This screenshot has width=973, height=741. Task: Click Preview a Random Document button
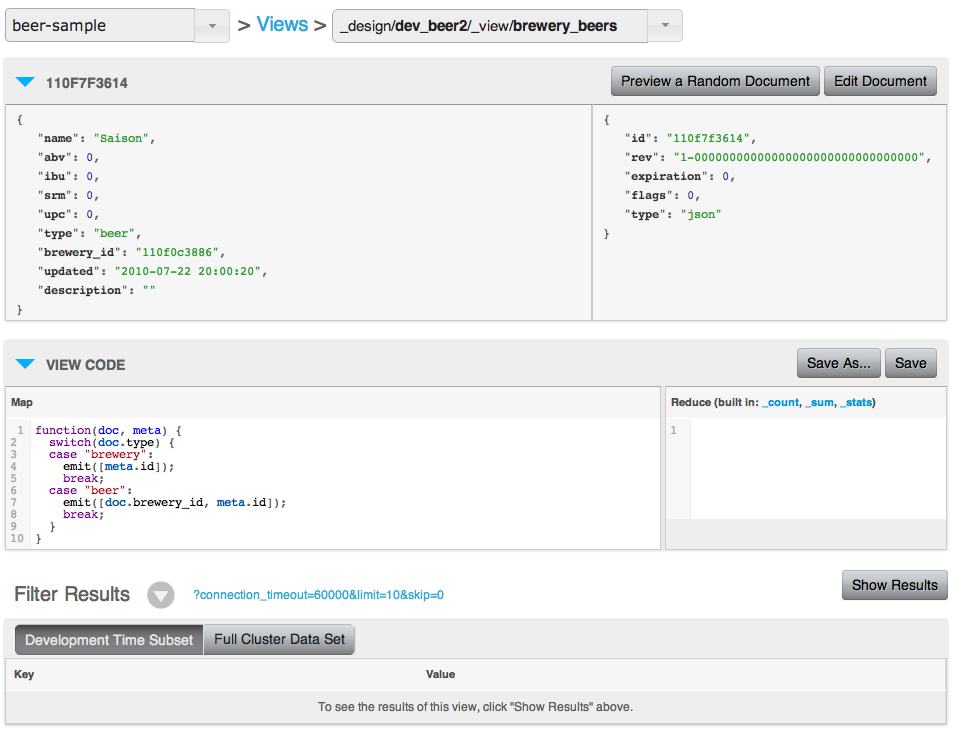[x=715, y=82]
